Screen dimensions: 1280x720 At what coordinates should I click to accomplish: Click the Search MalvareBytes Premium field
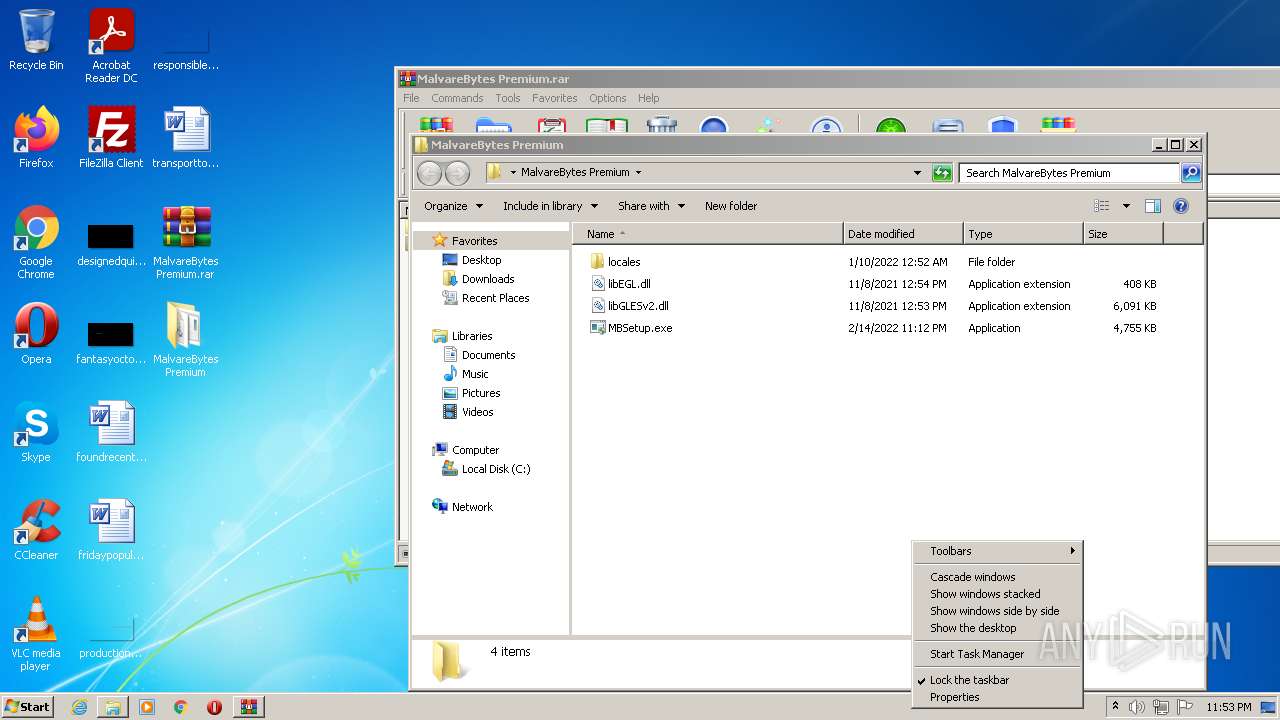coord(1069,173)
